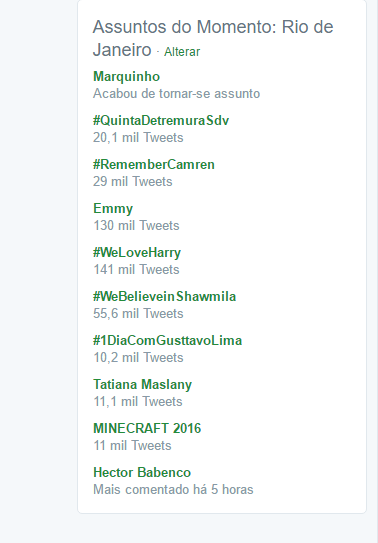
Task: Open the #WeBelieveinShawmila hashtag
Action: click(x=164, y=296)
